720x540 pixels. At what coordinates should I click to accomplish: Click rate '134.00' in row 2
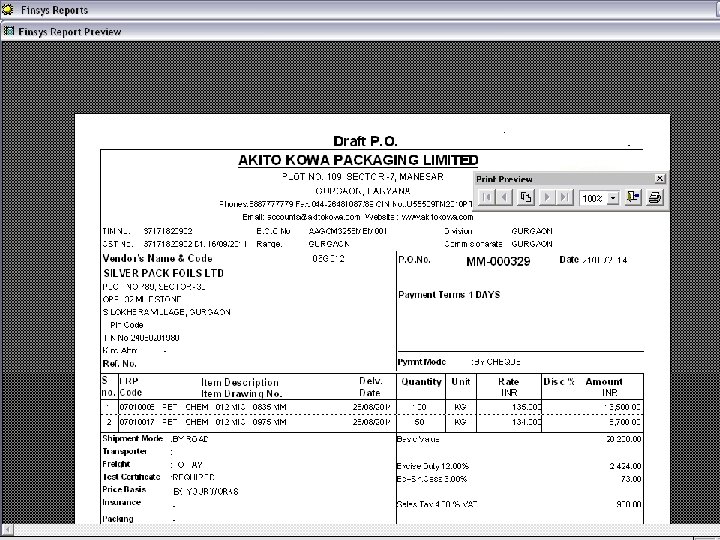click(527, 422)
